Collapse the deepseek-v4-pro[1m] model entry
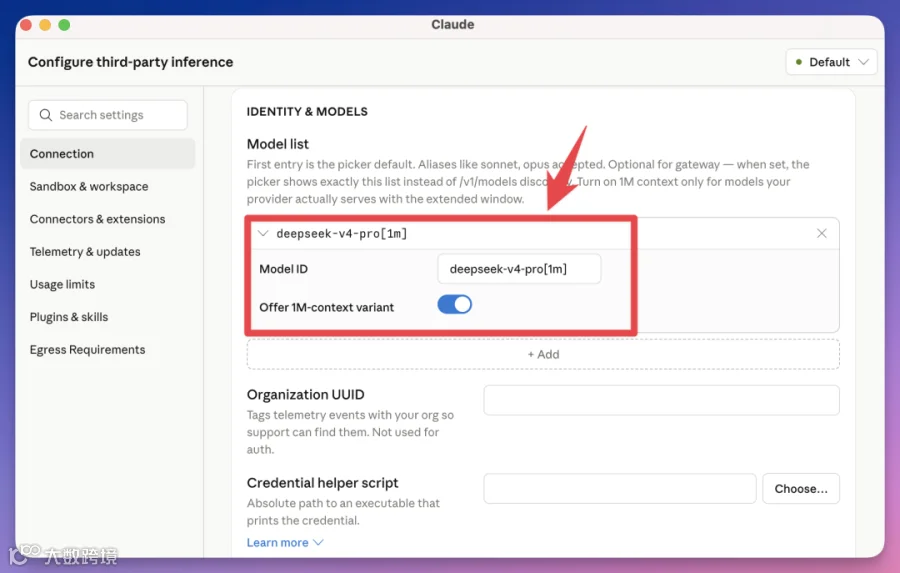 pos(263,233)
